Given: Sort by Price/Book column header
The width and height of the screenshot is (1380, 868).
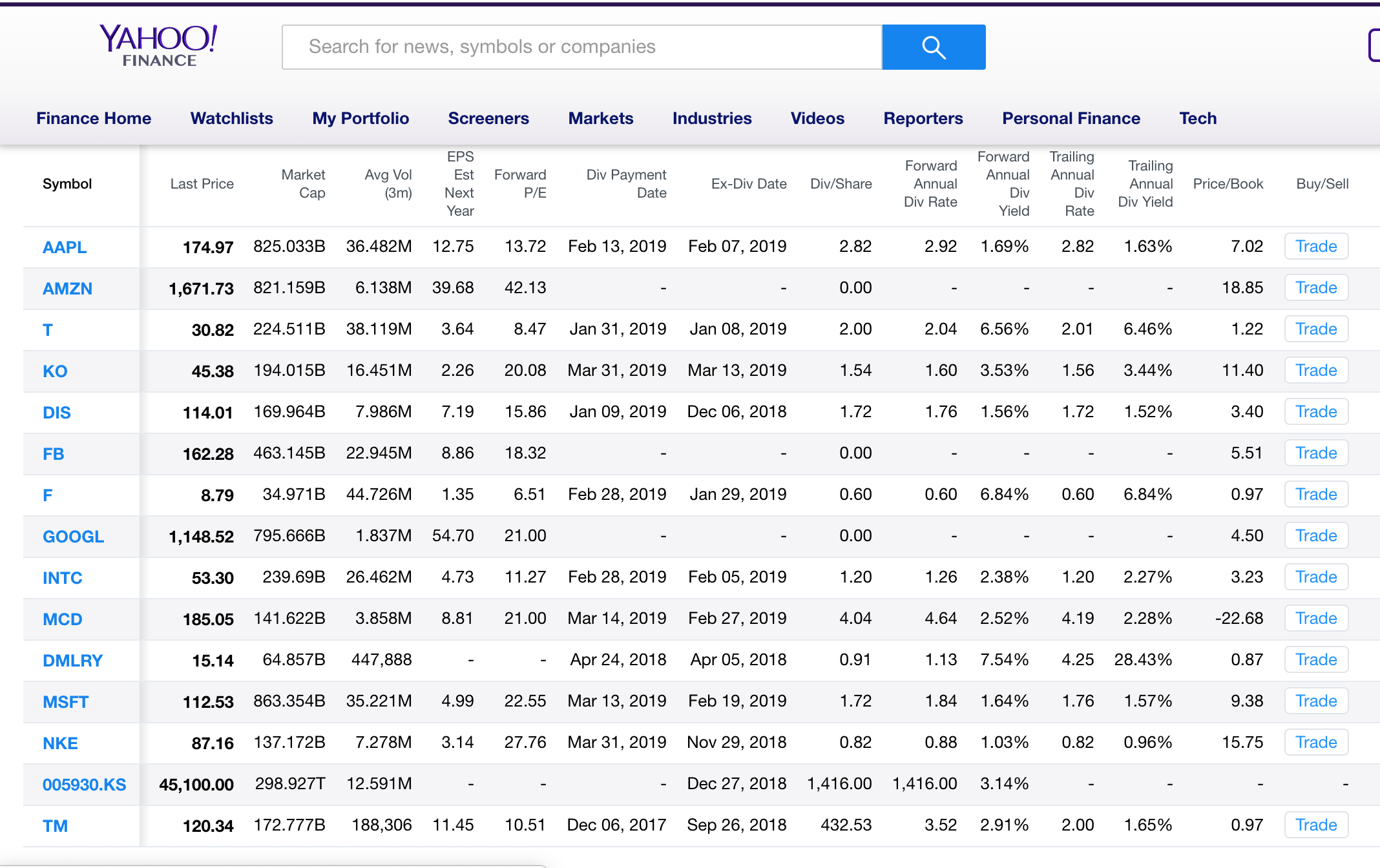Looking at the screenshot, I should pos(1228,184).
